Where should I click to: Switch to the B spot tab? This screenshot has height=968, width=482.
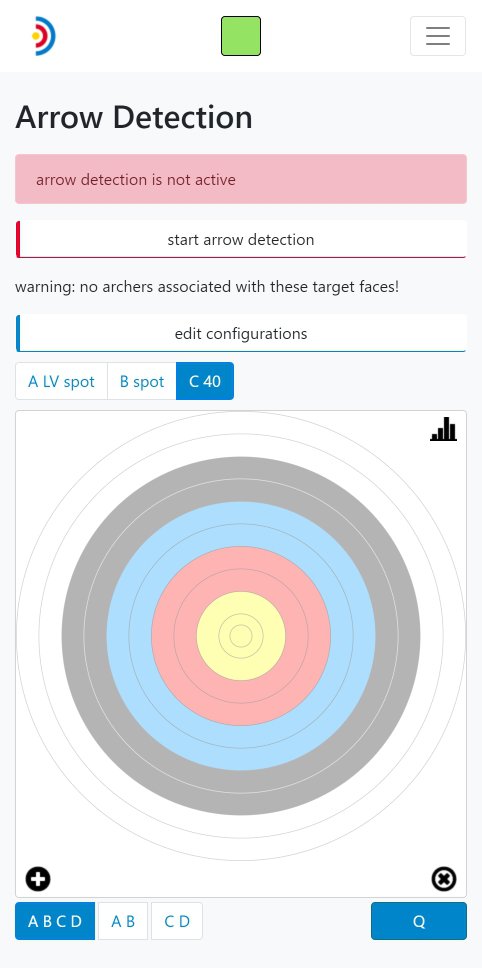(x=142, y=381)
